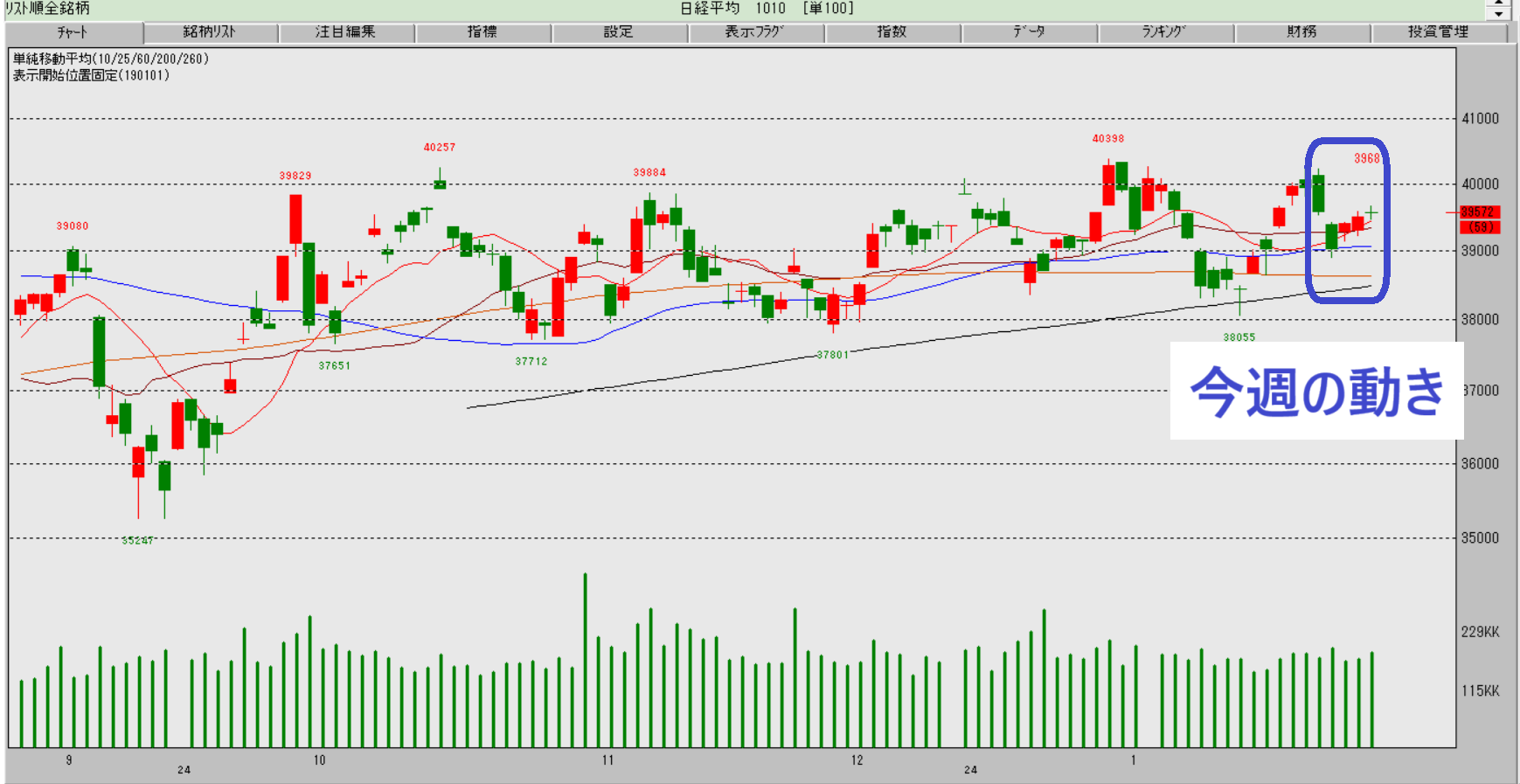The width and height of the screenshot is (1520, 784).
Task: Click the 35247 low price label
Action: [138, 541]
